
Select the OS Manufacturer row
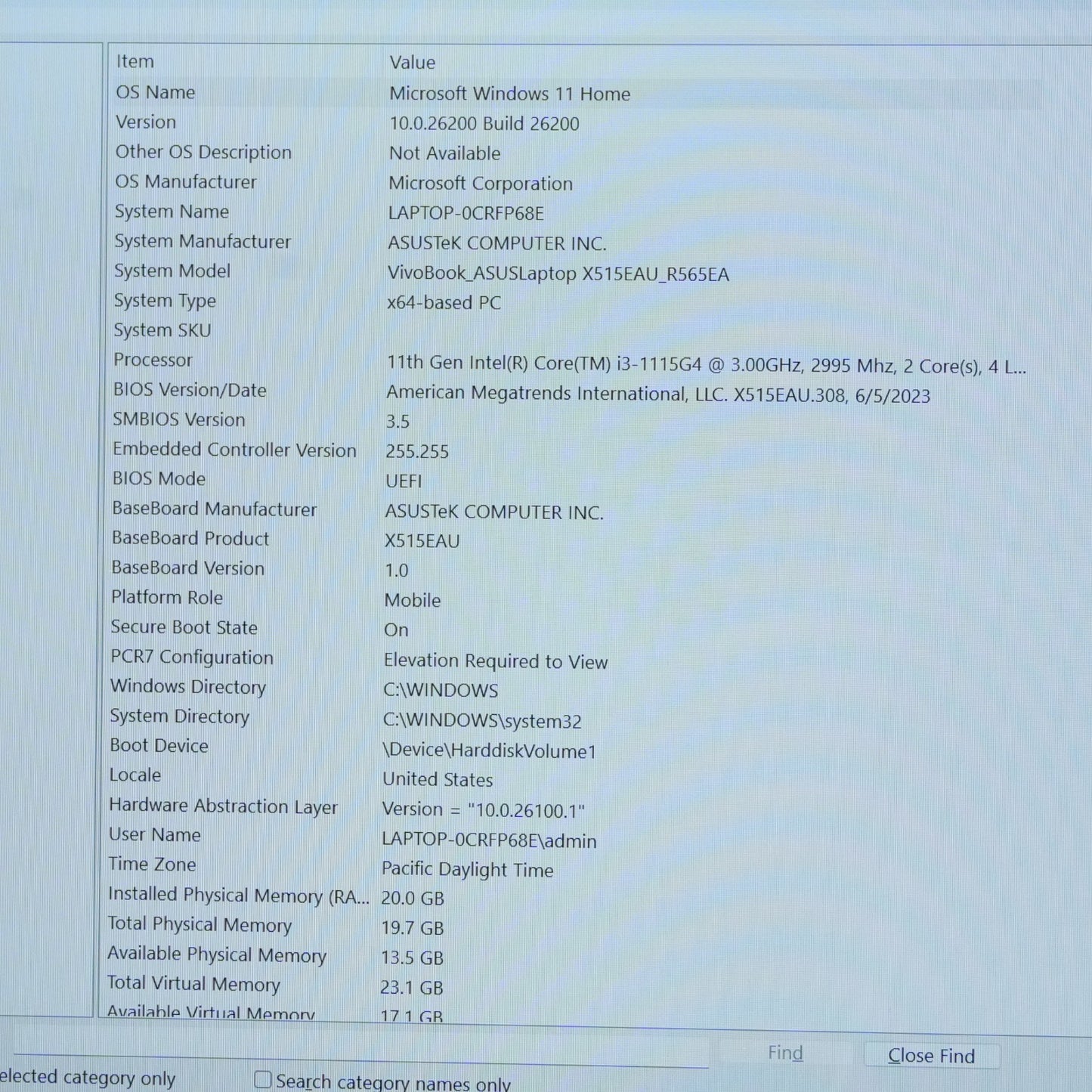tap(186, 182)
